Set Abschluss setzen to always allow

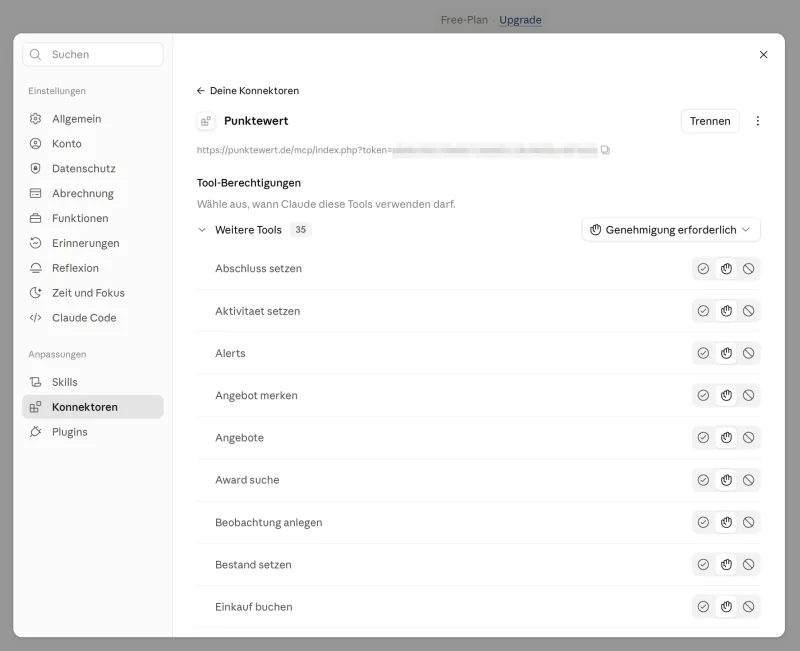703,269
